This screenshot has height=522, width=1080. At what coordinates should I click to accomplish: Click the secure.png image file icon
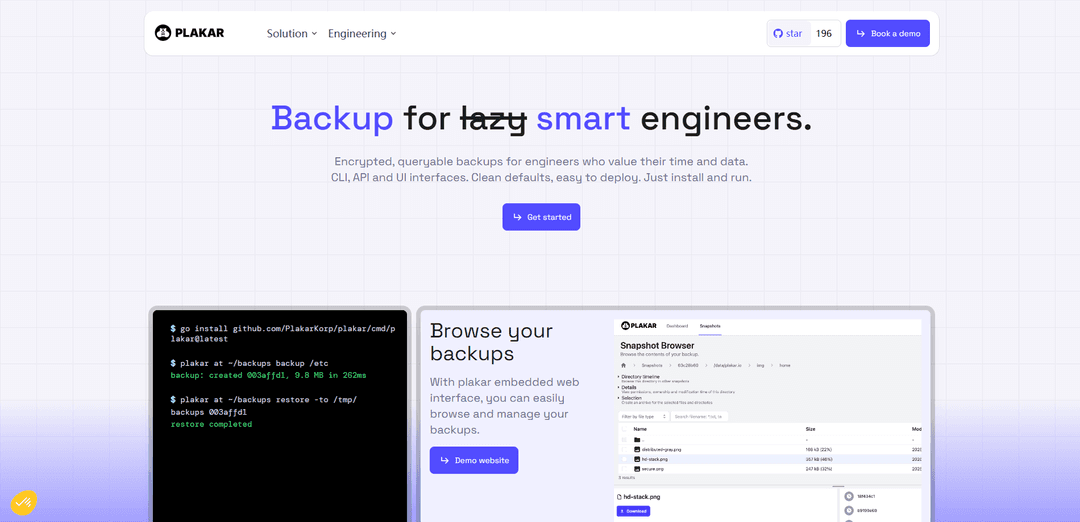(x=637, y=469)
